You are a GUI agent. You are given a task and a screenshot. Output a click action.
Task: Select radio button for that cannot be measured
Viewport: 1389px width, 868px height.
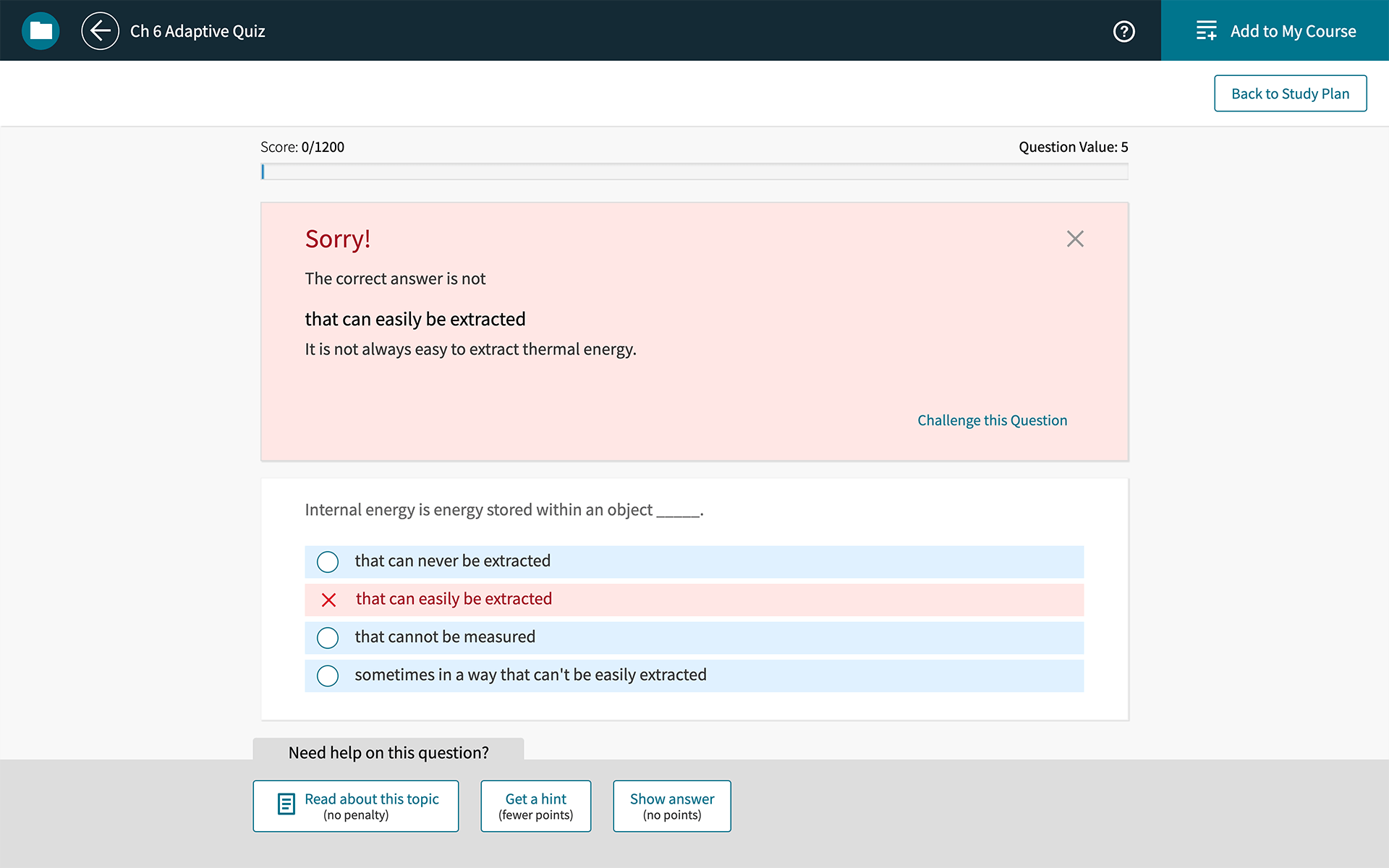[328, 636]
